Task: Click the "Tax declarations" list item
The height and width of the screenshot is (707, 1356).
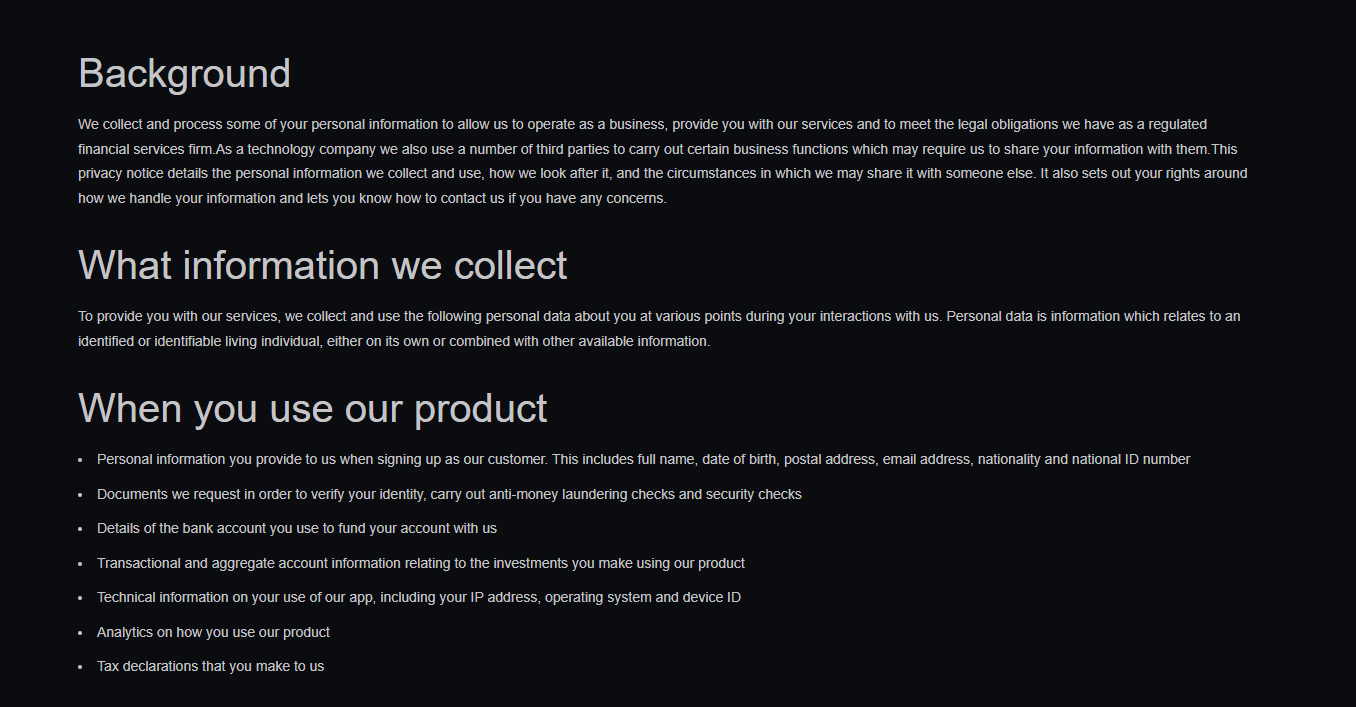Action: [210, 667]
